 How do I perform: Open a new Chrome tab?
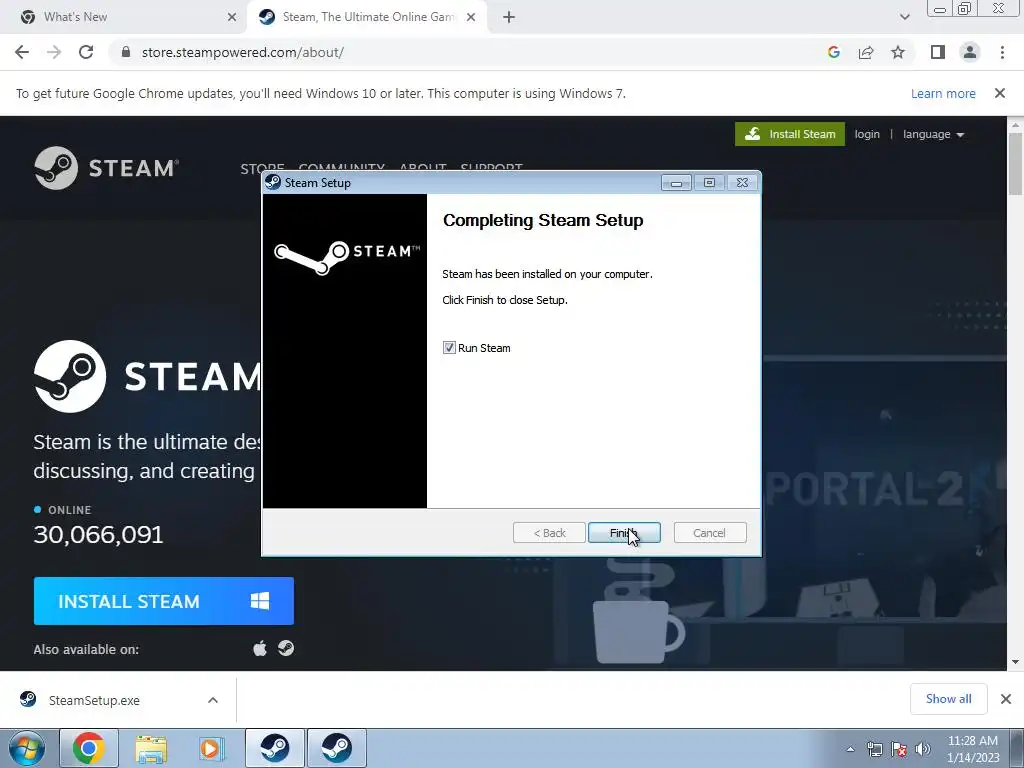tap(509, 17)
